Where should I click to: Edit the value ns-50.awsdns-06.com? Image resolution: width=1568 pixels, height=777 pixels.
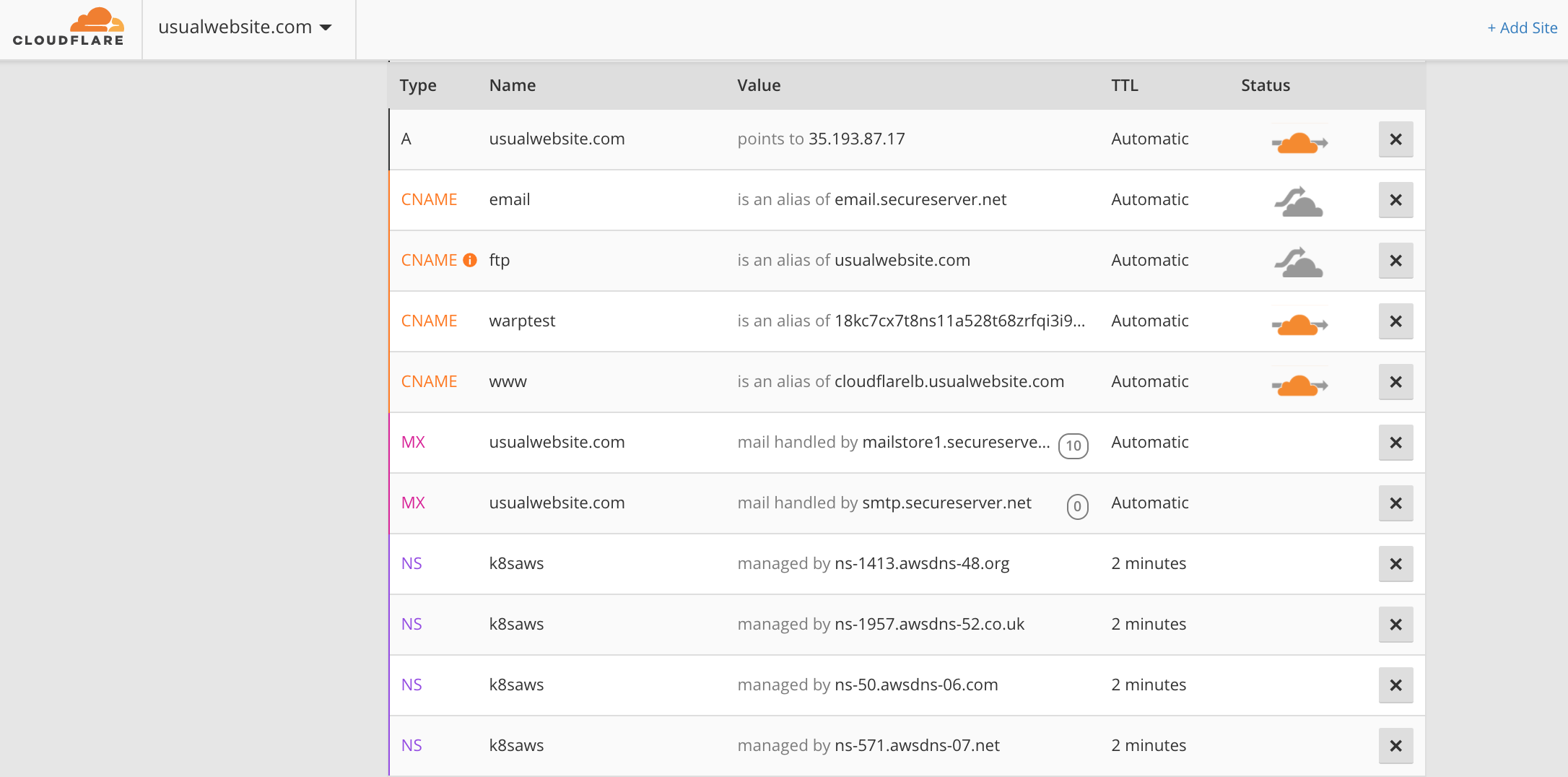[x=916, y=685]
